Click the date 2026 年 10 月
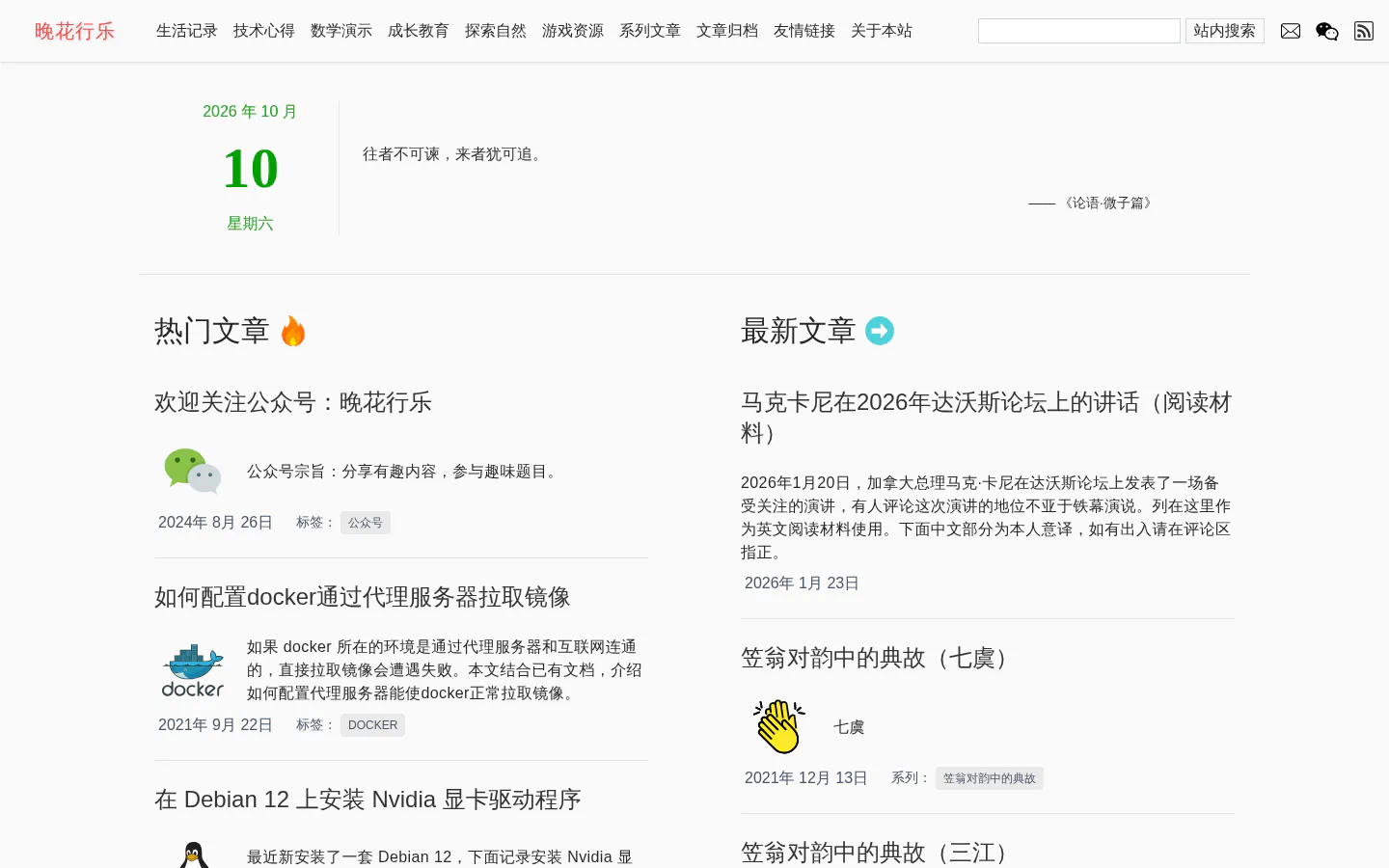The height and width of the screenshot is (868, 1389). [x=250, y=112]
